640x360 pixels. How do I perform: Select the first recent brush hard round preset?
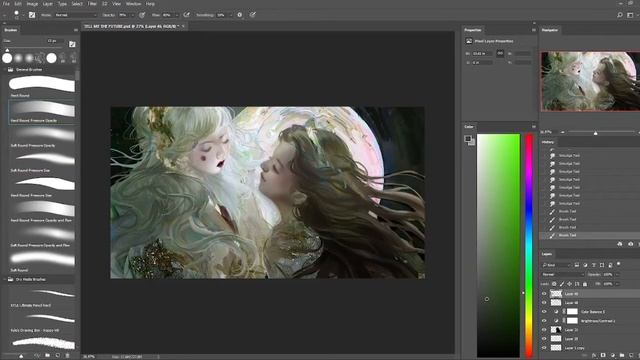point(7,58)
